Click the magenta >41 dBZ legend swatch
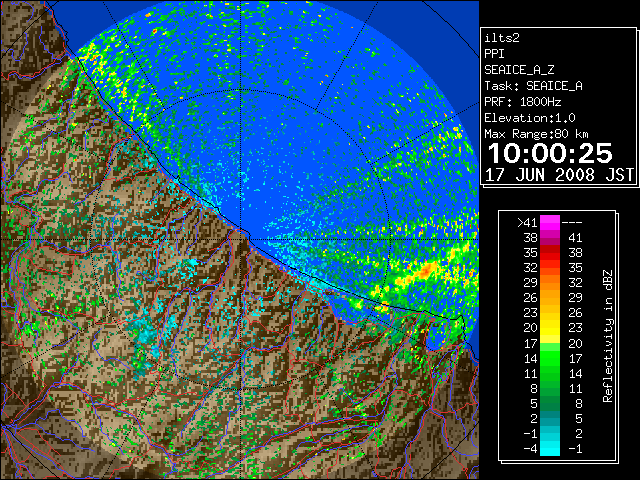The image size is (640, 480). (550, 222)
